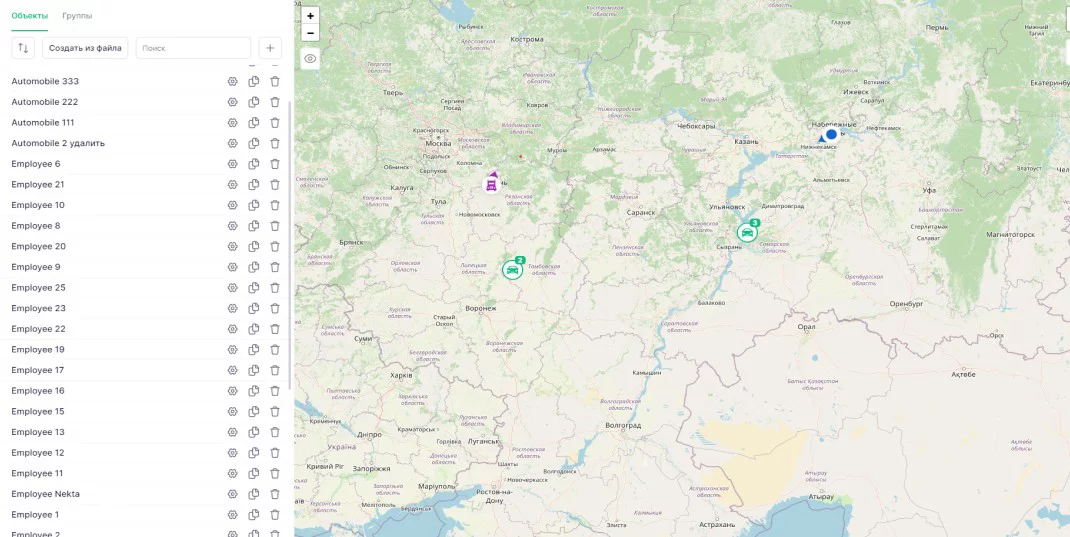Open settings for Automobile 222
The width and height of the screenshot is (1070, 537).
[x=233, y=102]
